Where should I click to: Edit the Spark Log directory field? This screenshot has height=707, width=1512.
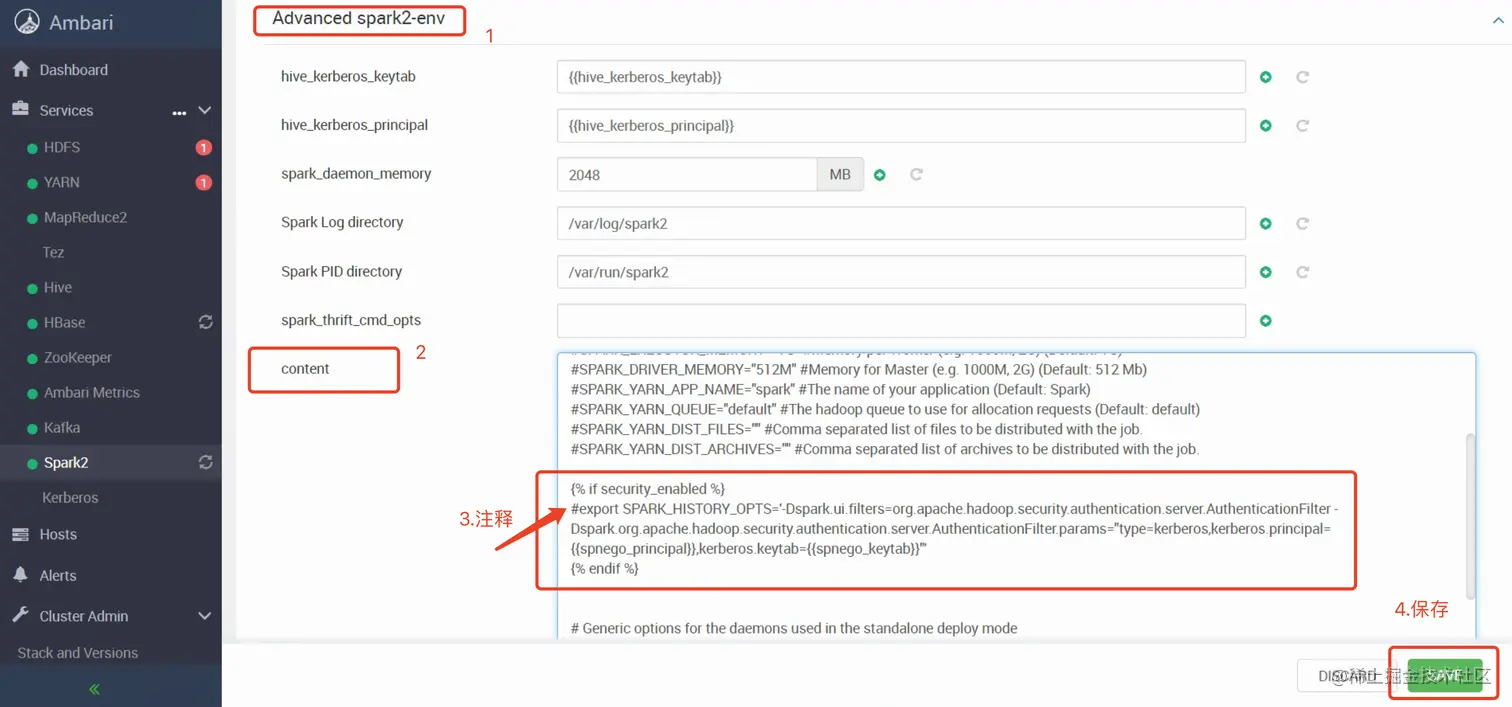pyautogui.click(x=901, y=224)
